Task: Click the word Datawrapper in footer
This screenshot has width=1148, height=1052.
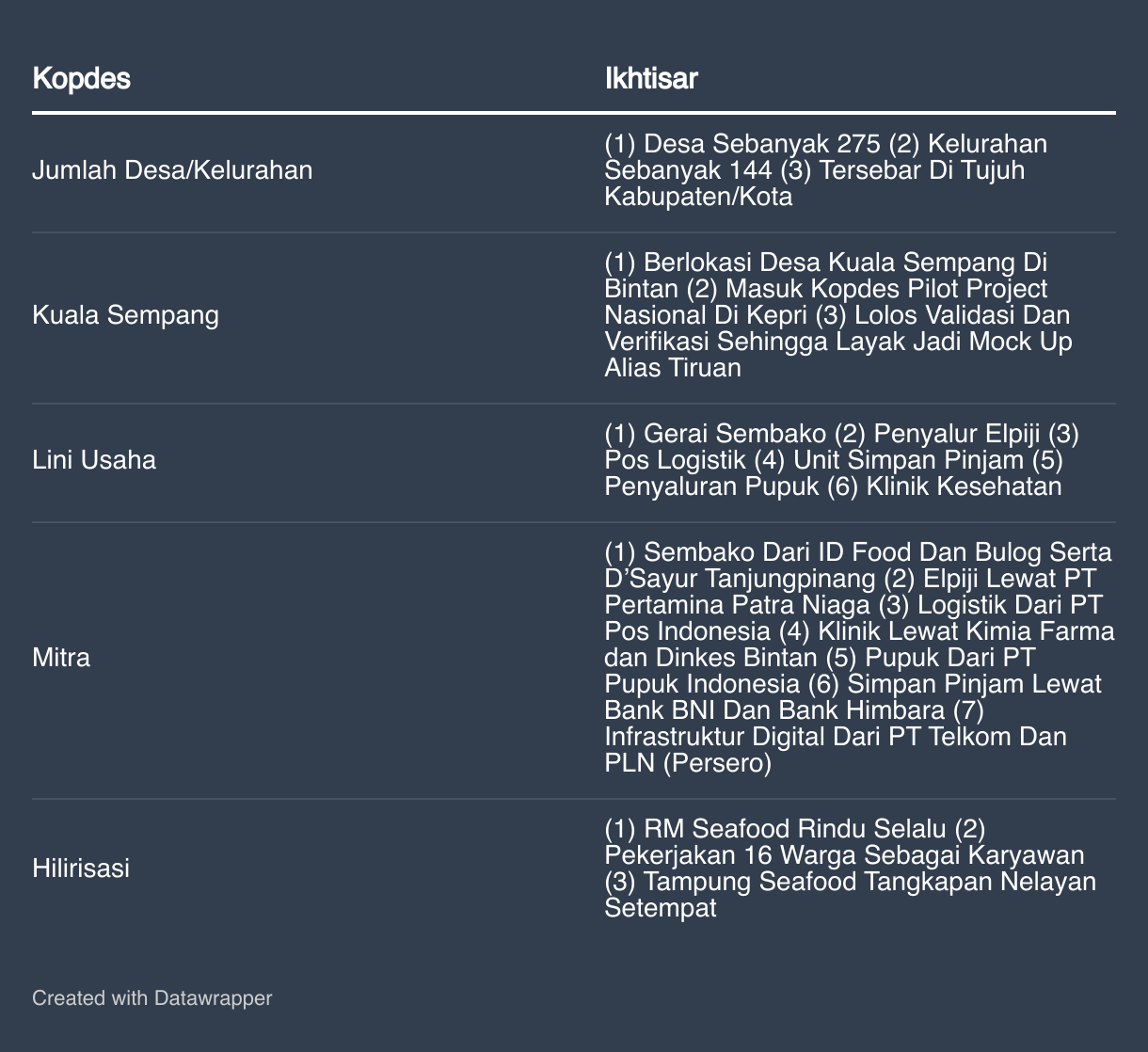Action: pos(213,997)
